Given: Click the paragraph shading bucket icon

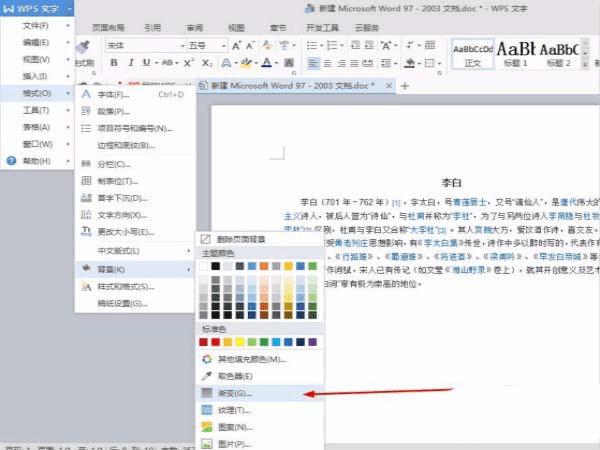Looking at the screenshot, I should click(410, 63).
